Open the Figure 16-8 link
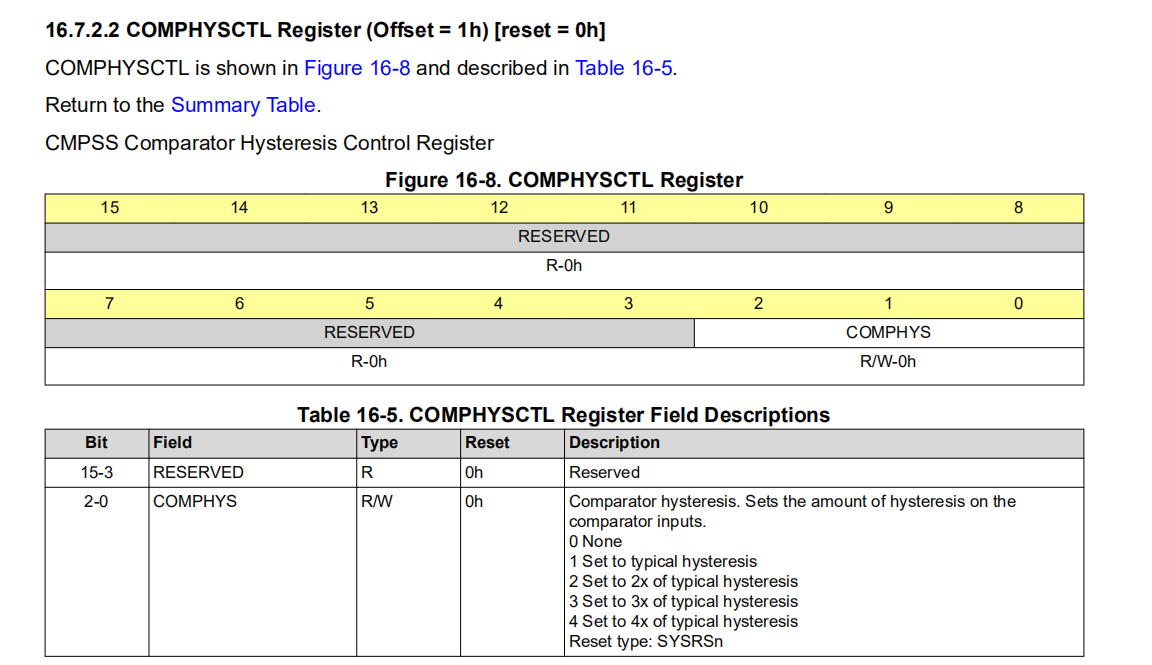 357,68
